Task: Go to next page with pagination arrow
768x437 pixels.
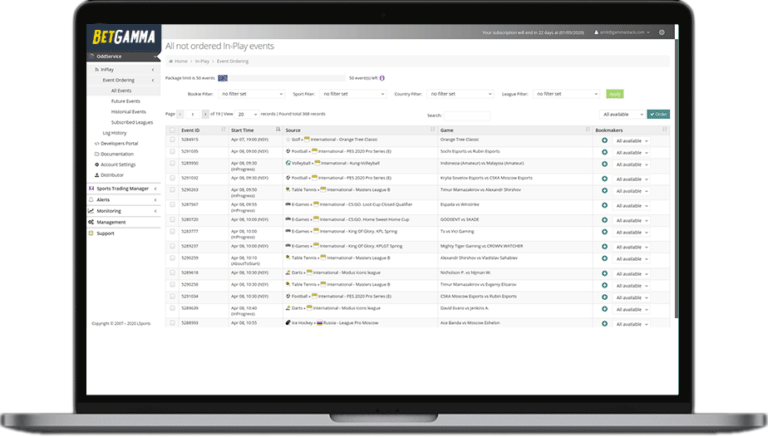Action: [x=206, y=115]
